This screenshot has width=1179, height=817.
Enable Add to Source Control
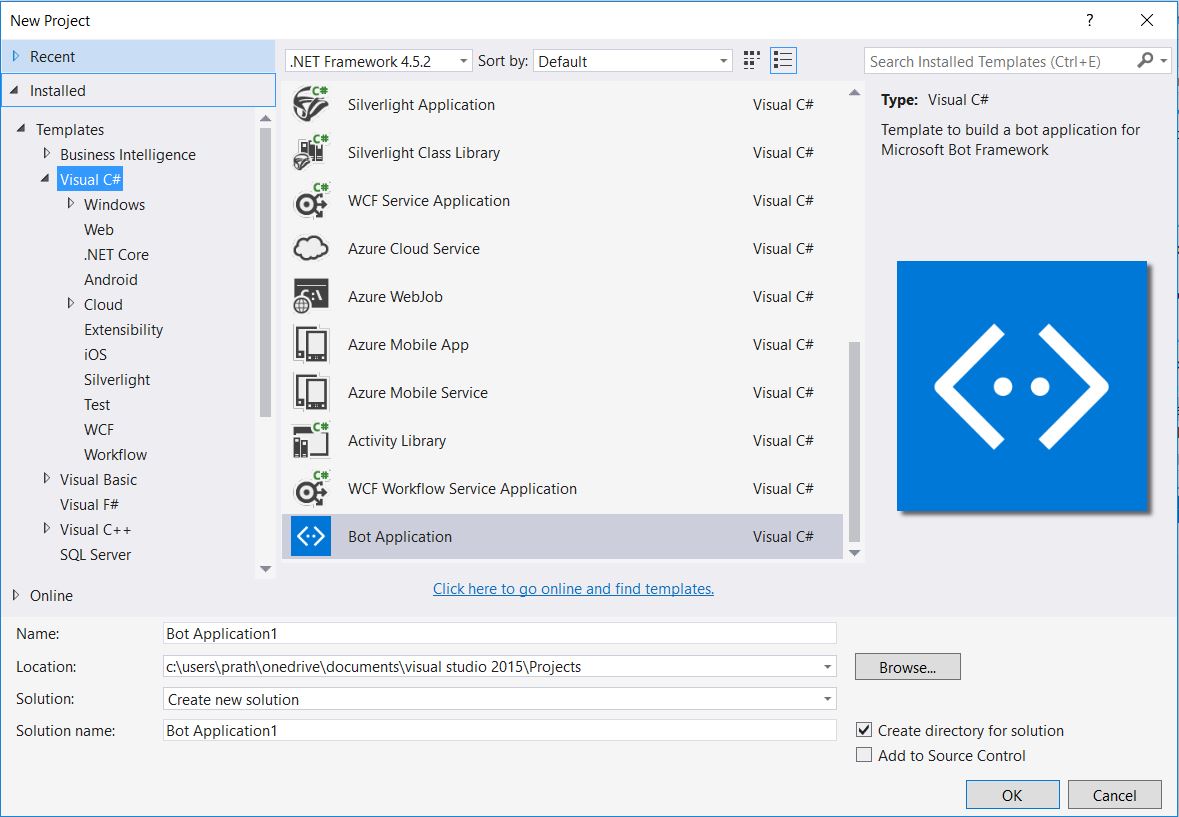pos(864,755)
